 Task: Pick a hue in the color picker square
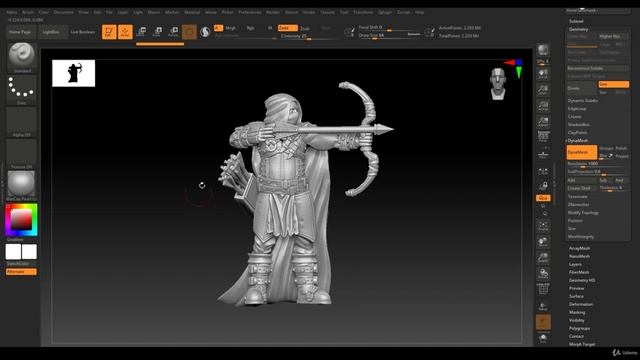click(21, 220)
